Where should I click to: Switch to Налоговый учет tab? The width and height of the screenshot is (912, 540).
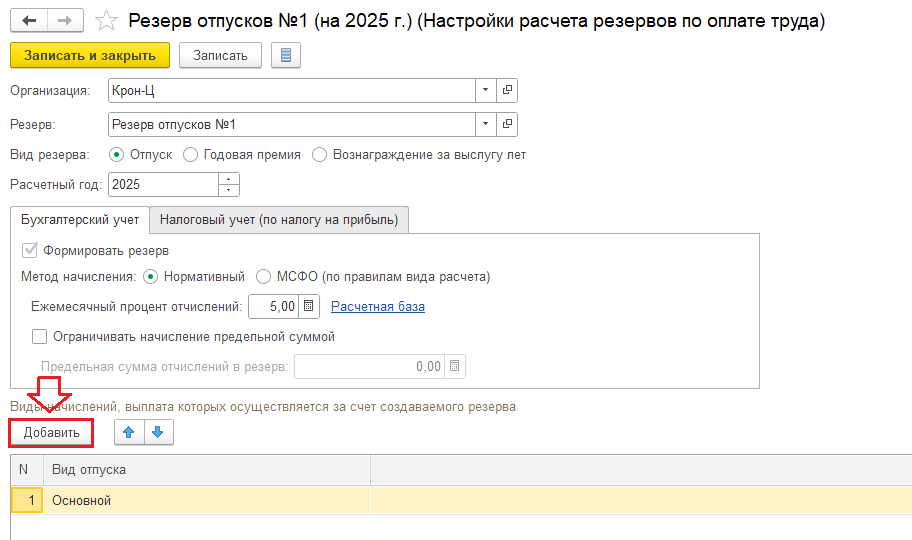point(279,220)
